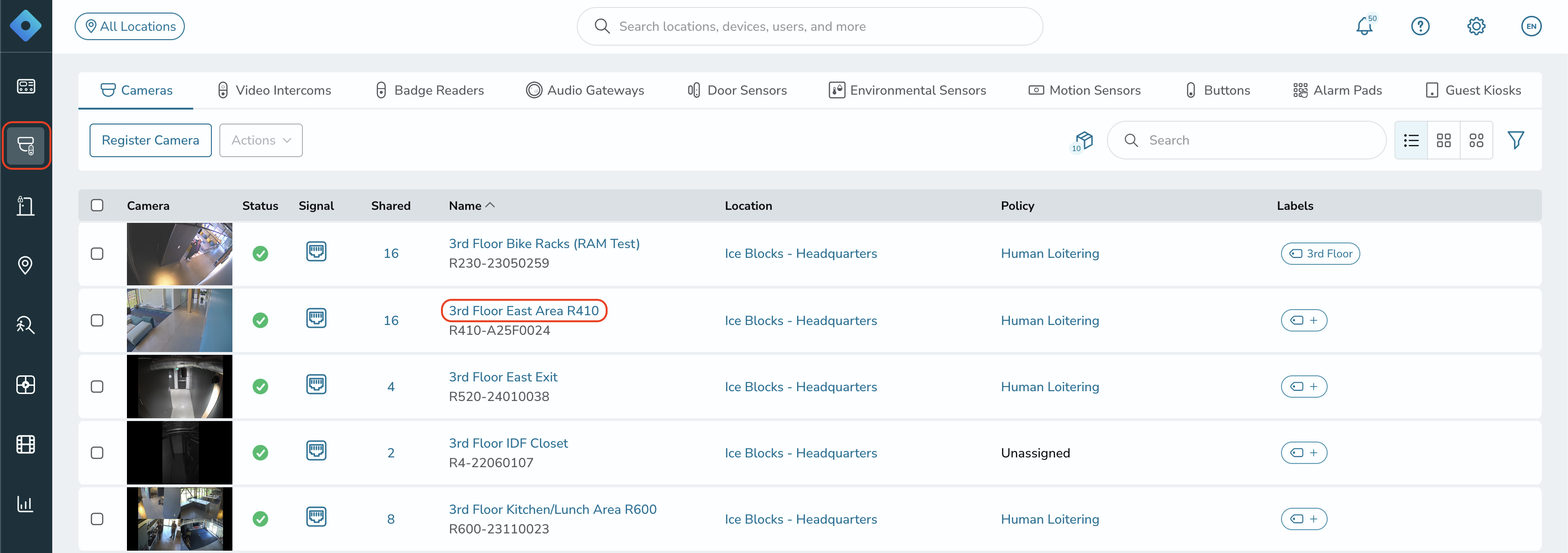Screen dimensions: 1568x553
Task: Click the Register Camera button
Action: click(150, 140)
